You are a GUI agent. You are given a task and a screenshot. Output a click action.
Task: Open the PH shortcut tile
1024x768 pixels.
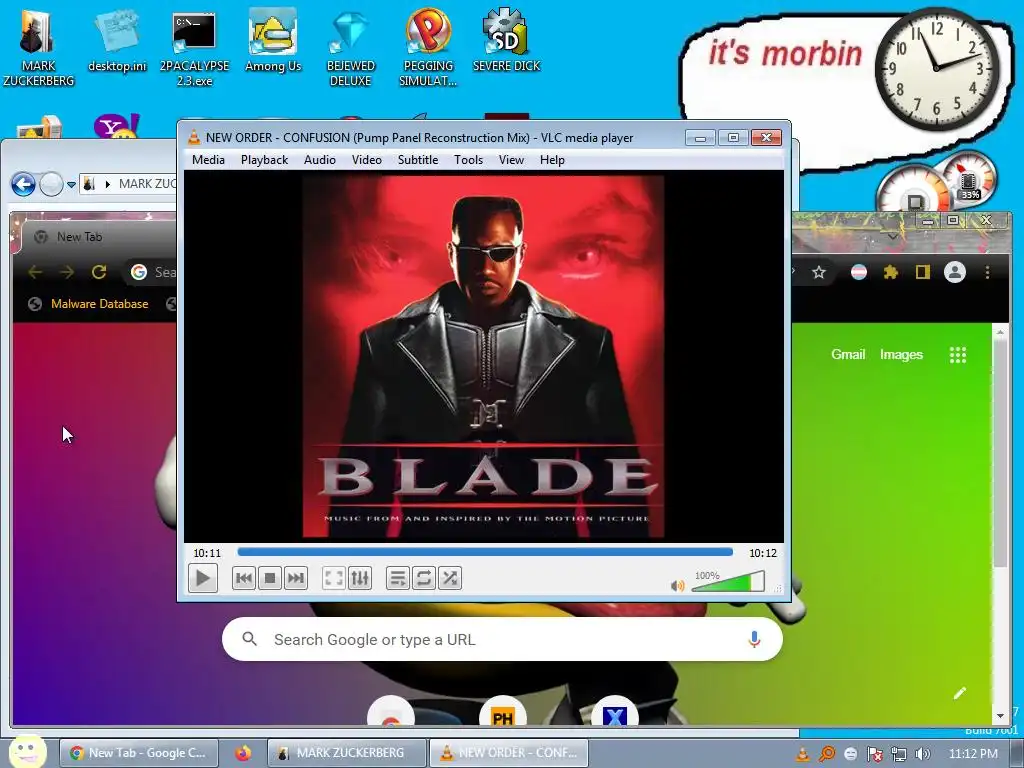point(502,713)
